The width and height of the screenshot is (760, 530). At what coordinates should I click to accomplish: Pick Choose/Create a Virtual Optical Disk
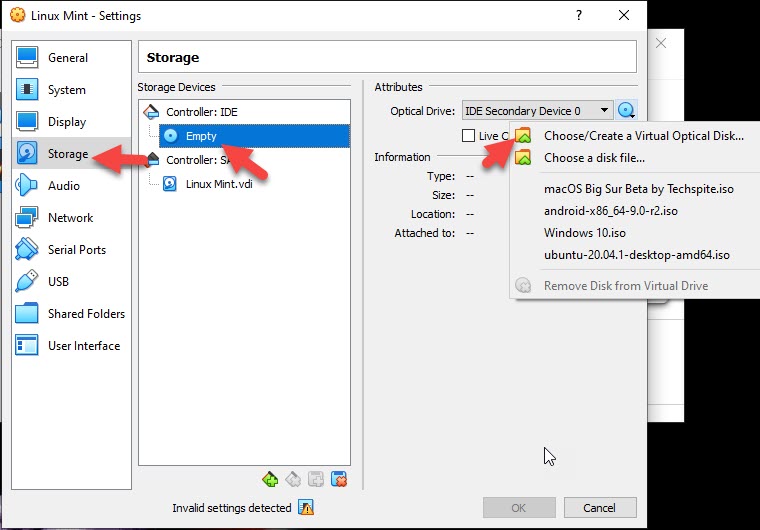point(643,136)
